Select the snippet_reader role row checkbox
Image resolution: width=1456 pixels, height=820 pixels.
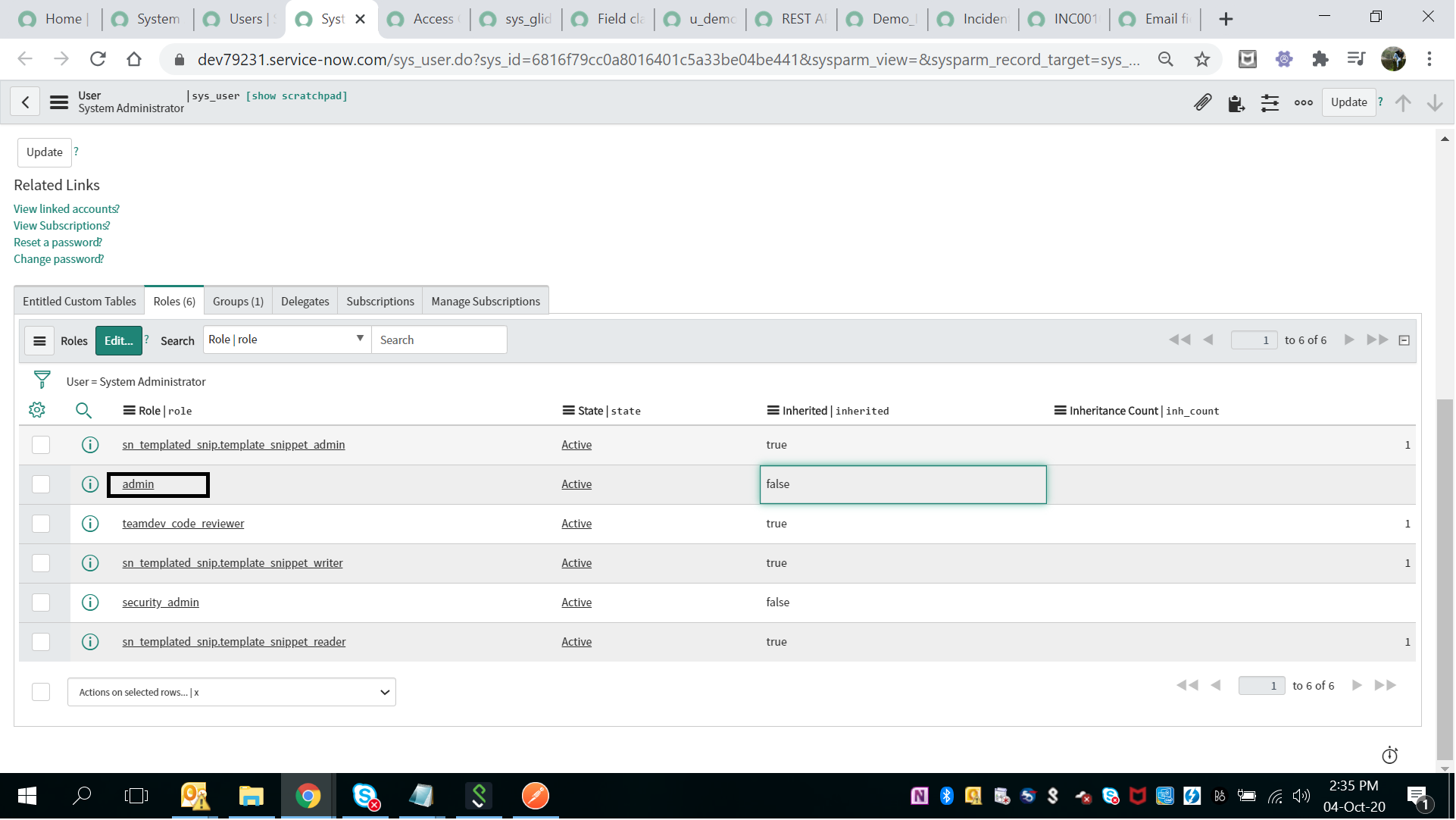point(41,643)
